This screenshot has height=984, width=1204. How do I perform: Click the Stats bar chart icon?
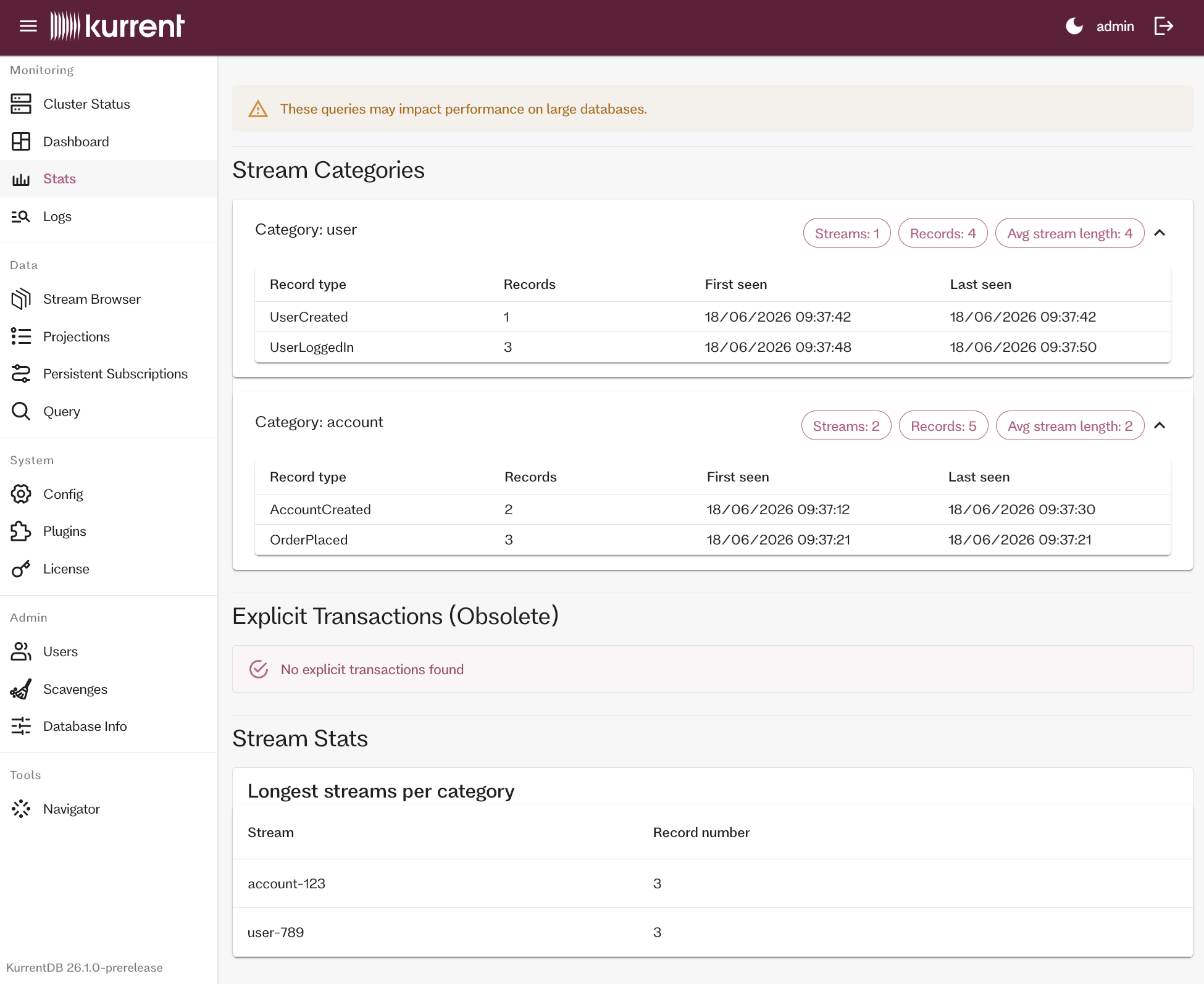coord(21,179)
